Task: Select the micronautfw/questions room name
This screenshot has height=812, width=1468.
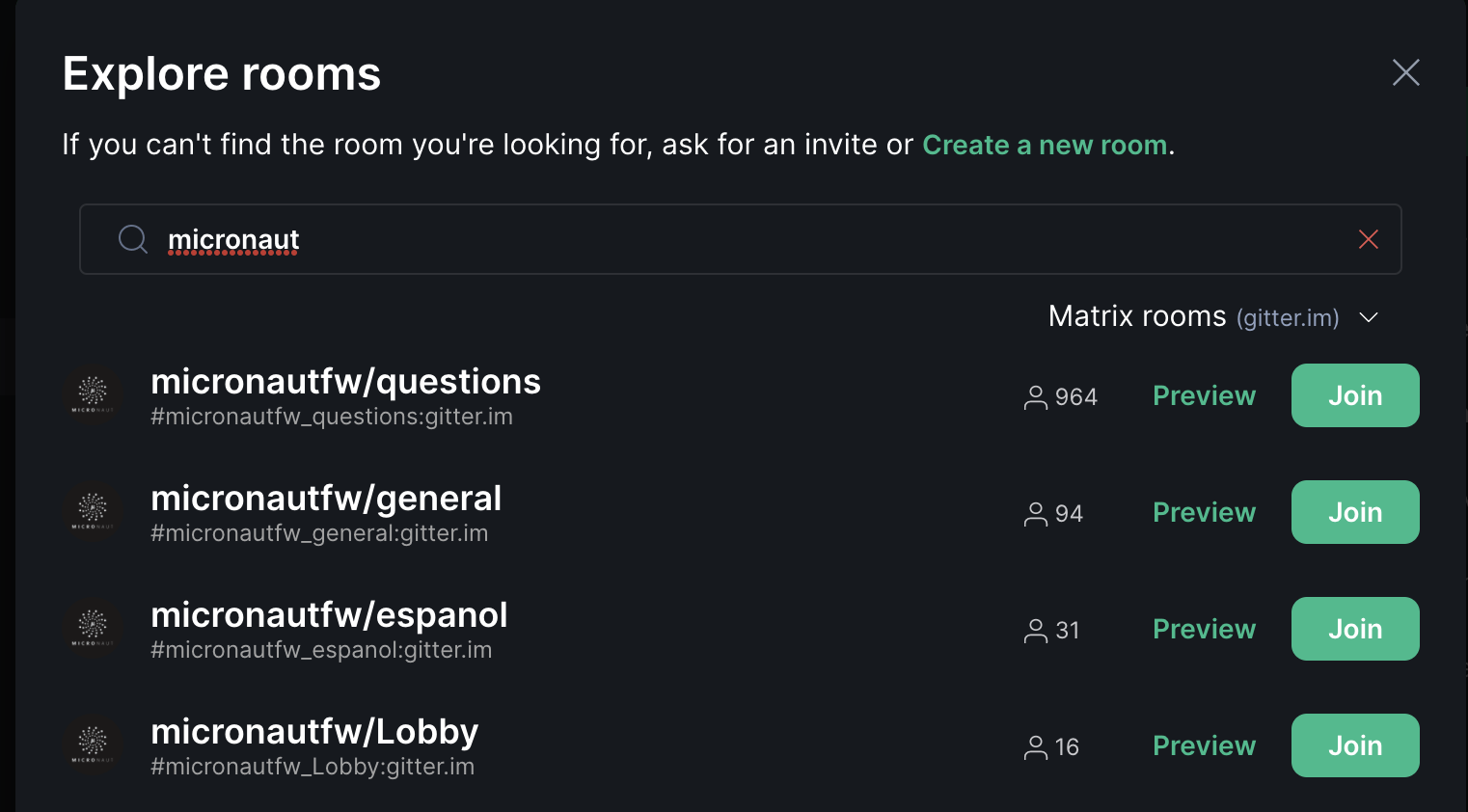Action: 345,381
